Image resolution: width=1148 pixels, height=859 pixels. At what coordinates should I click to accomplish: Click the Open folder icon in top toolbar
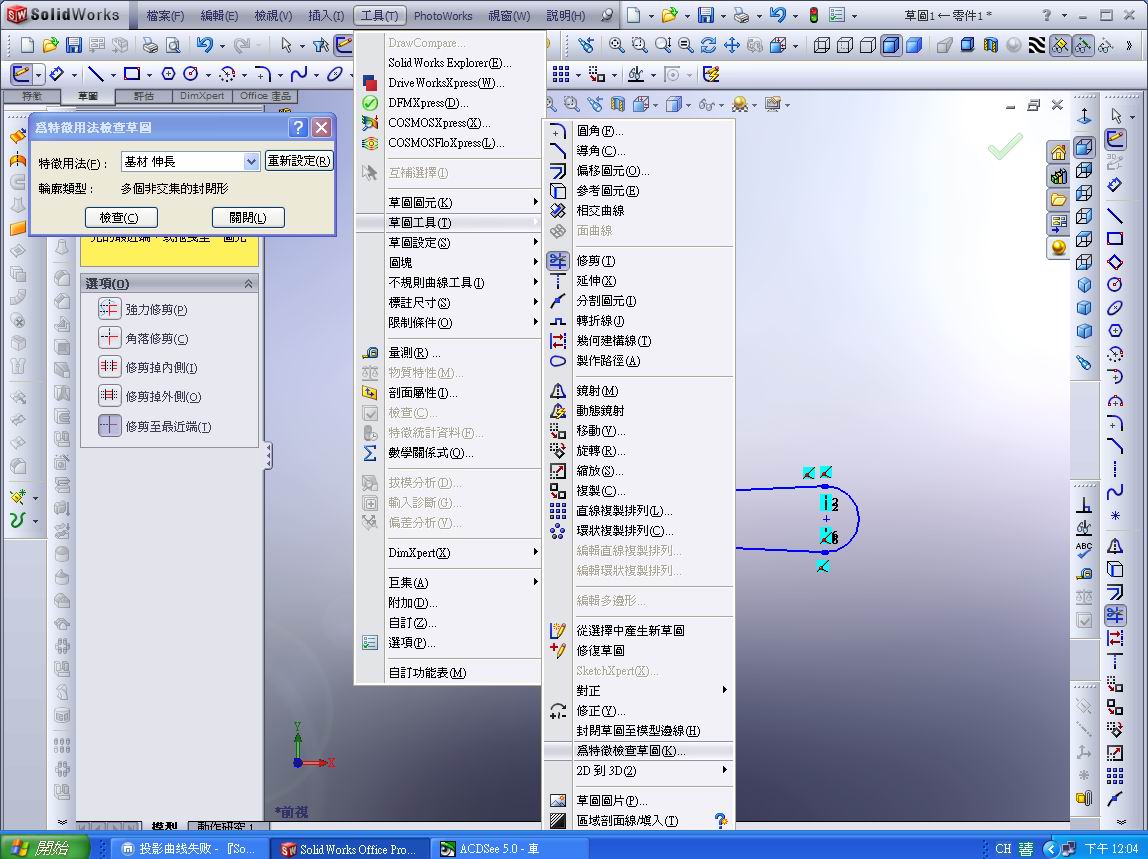click(670, 15)
